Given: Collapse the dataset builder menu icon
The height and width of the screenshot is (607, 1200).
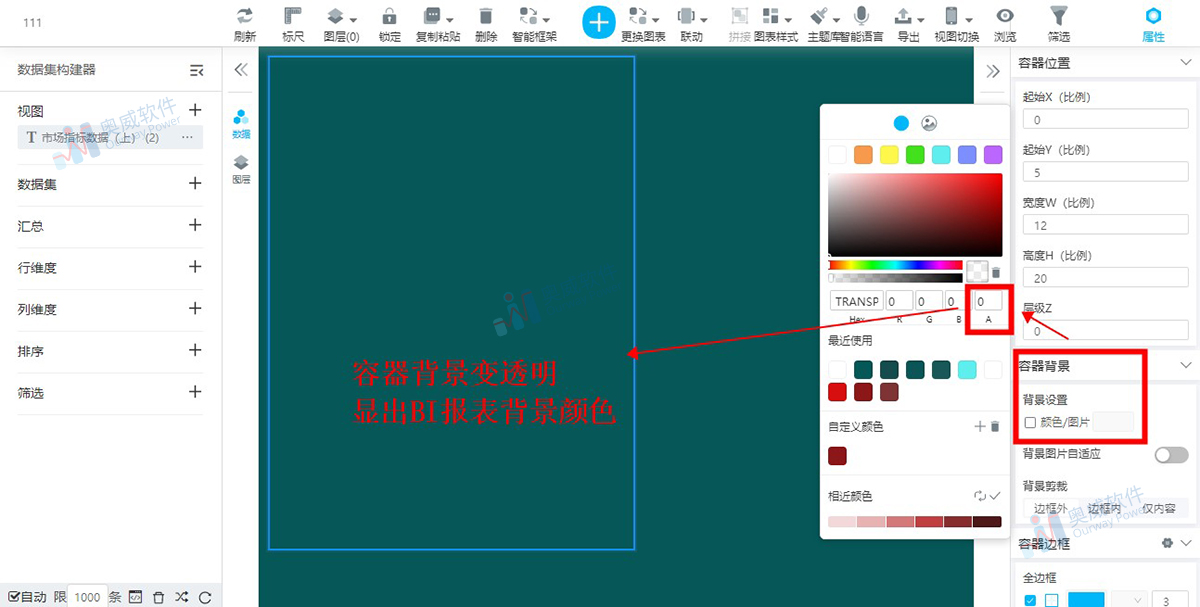Looking at the screenshot, I should 197,70.
